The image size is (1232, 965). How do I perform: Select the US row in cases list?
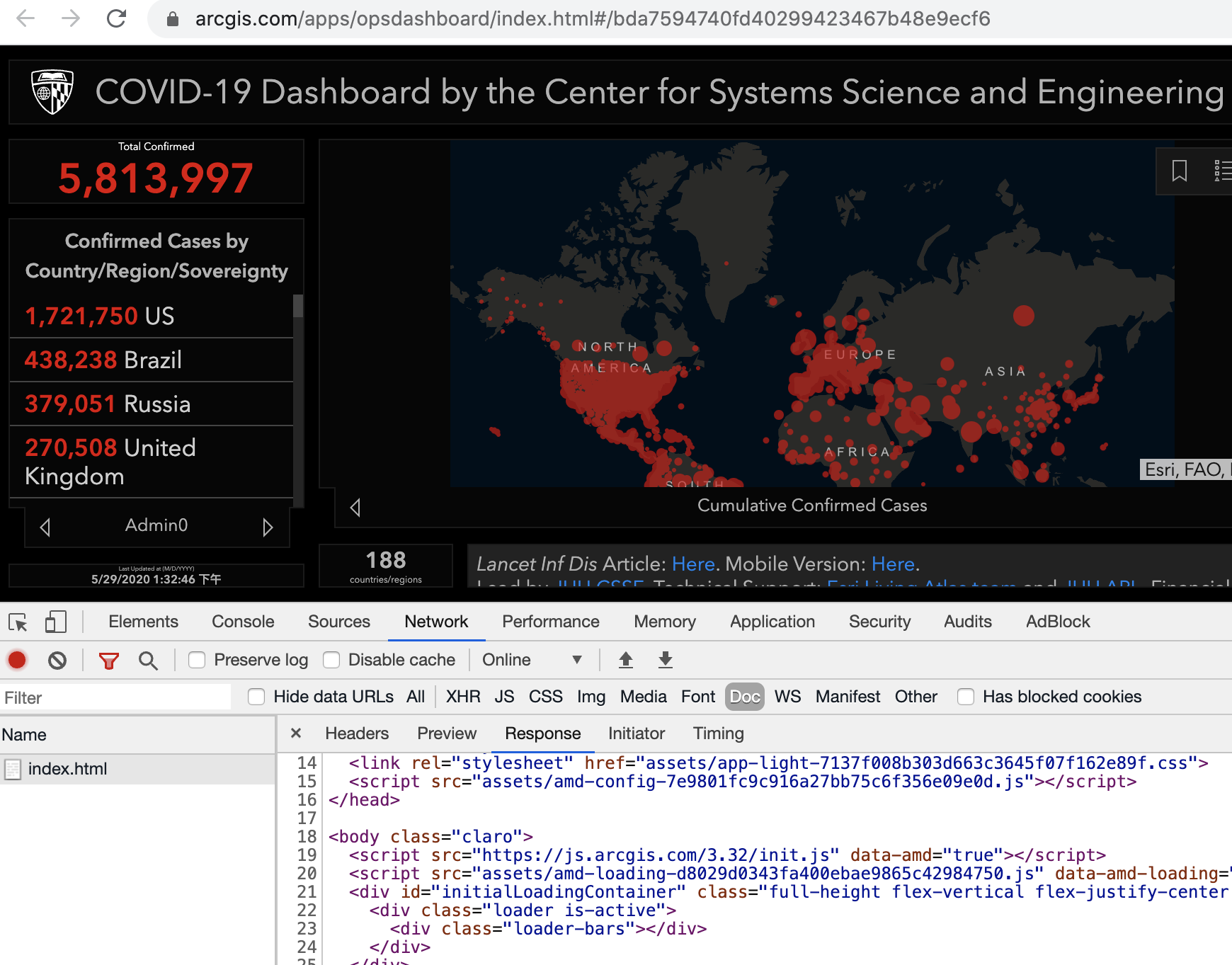(x=151, y=316)
